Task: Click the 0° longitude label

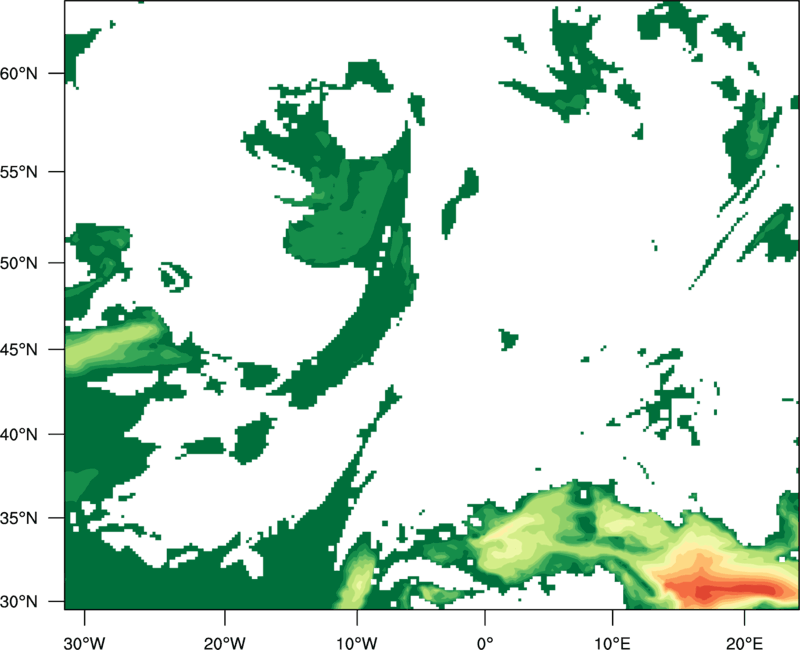Action: 485,643
